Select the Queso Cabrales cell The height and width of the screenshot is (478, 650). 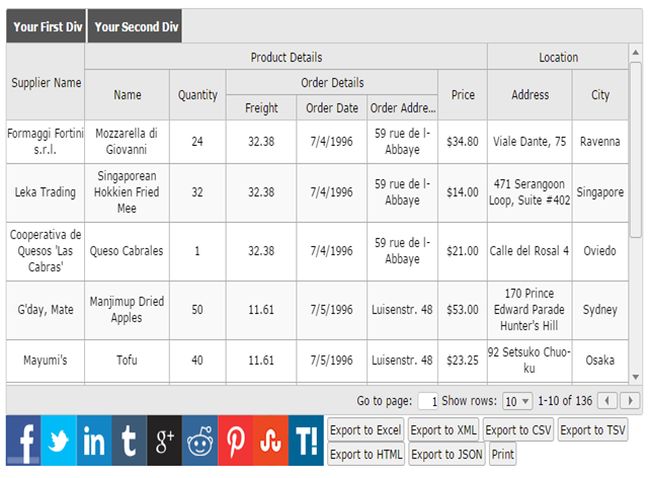coord(127,251)
